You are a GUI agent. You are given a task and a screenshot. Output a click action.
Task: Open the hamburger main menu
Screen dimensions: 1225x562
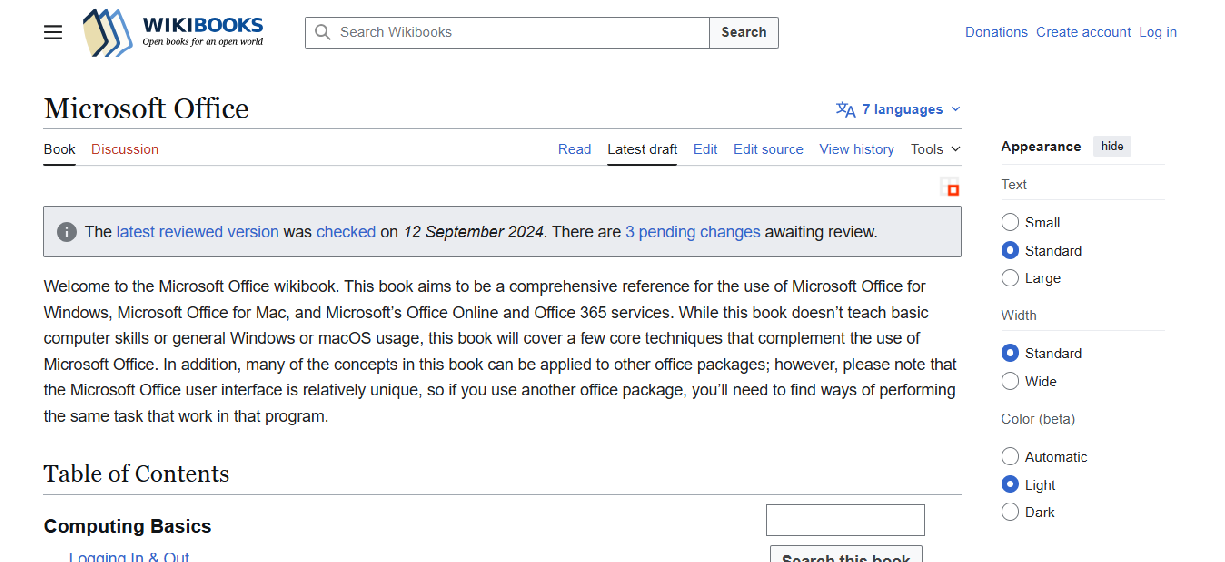point(53,32)
